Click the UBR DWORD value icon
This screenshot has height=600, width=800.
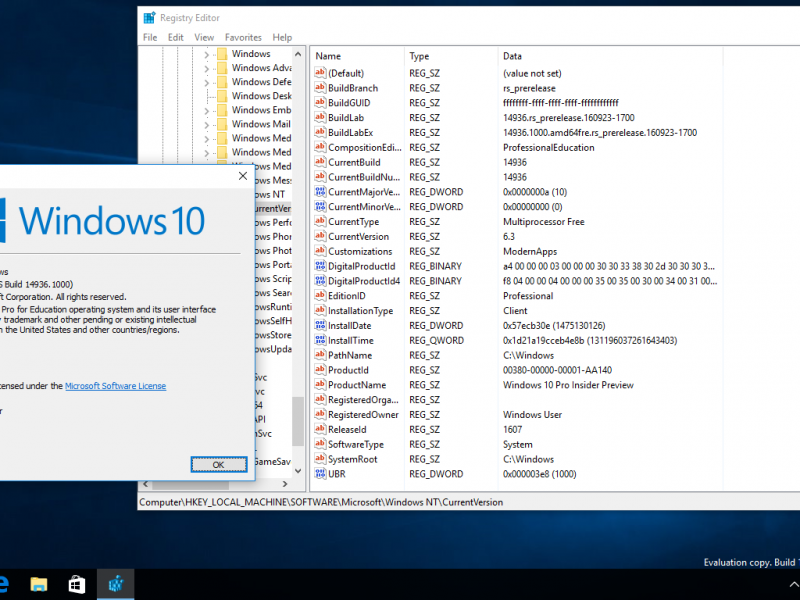tap(320, 473)
